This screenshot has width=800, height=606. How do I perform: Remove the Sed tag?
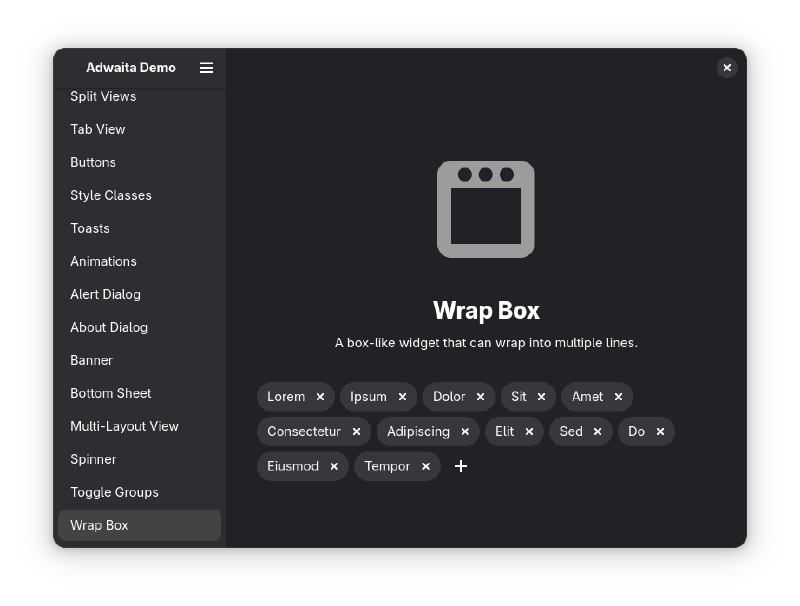click(x=597, y=432)
